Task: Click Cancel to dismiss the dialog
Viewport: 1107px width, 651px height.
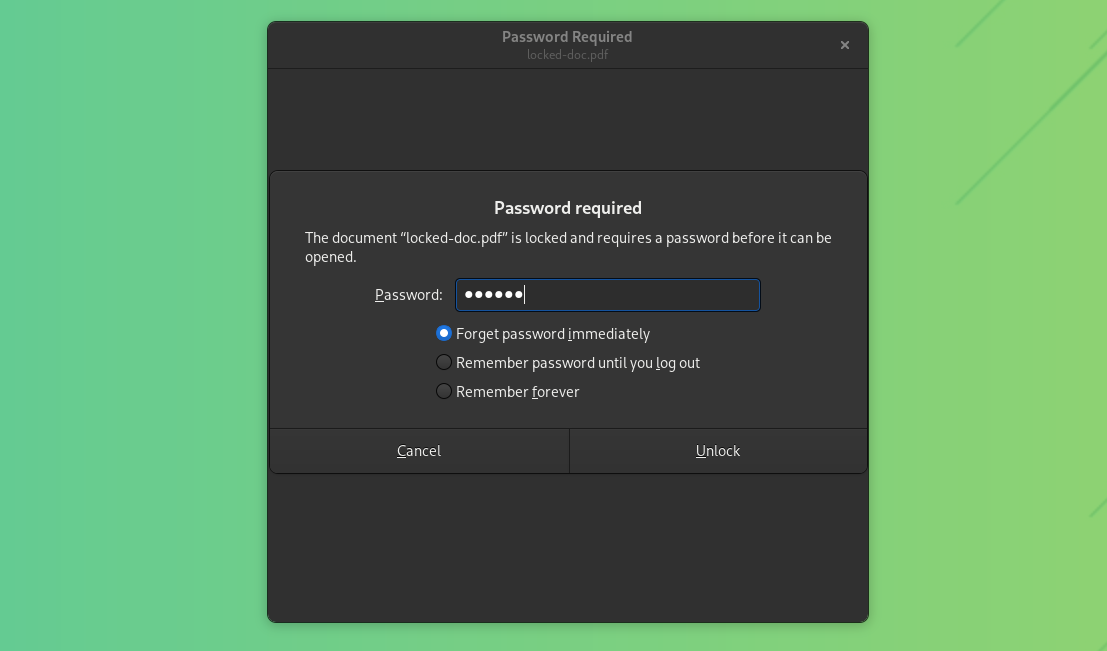Action: [419, 450]
